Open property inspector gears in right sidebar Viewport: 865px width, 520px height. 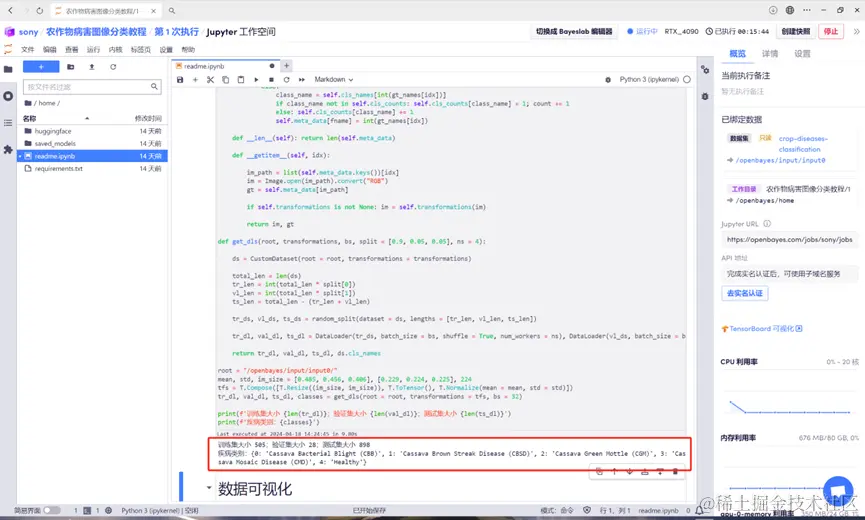705,69
